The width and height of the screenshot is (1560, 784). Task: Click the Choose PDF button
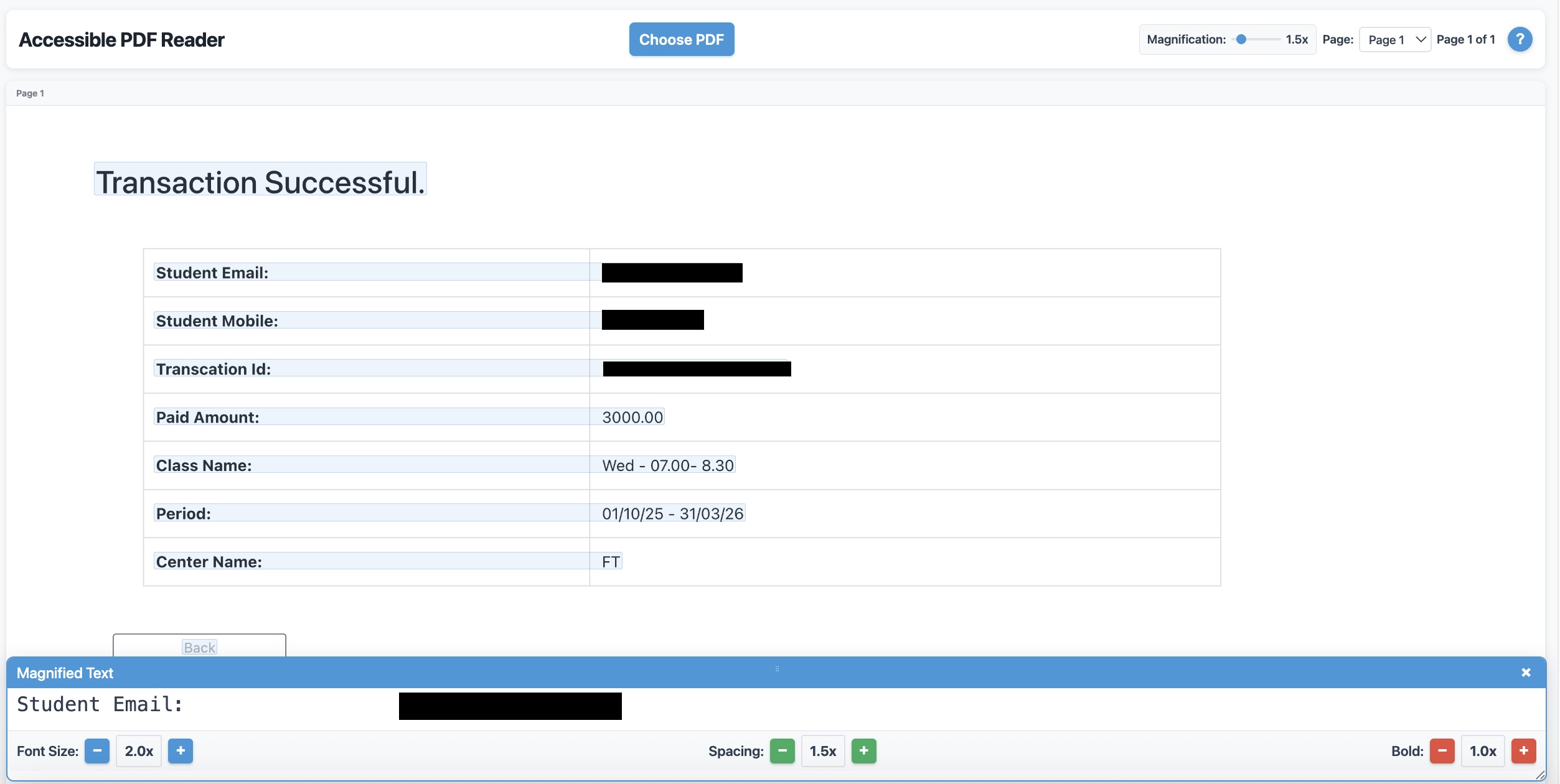[681, 39]
